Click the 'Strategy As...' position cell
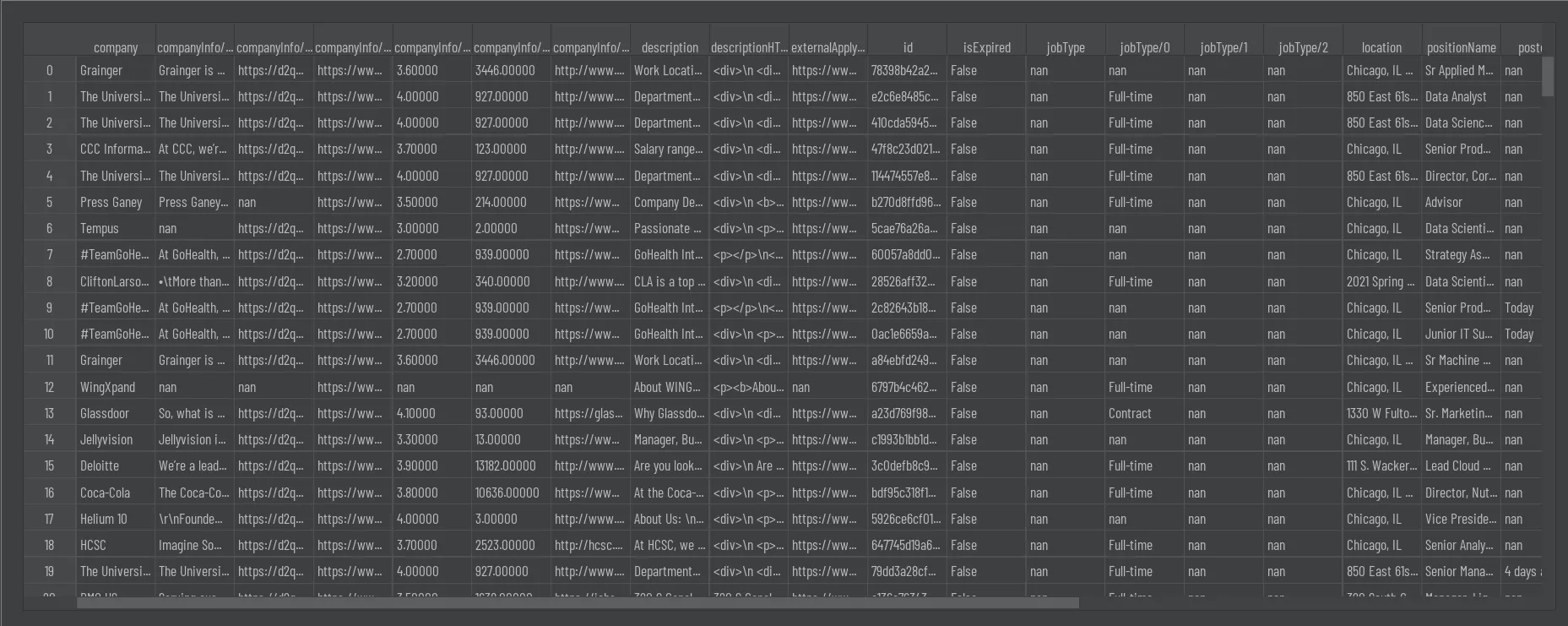 pyautogui.click(x=1462, y=254)
